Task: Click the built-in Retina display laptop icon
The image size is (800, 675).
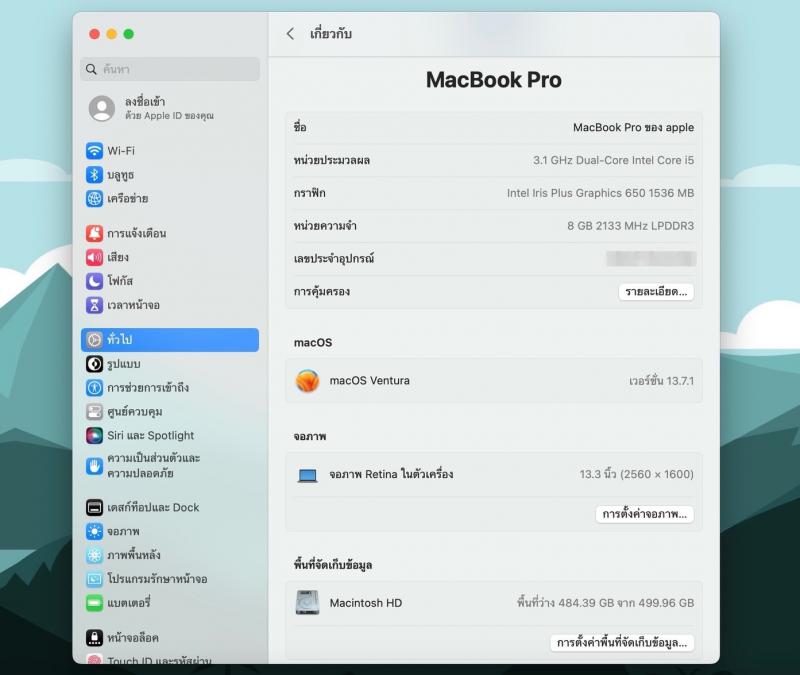Action: pos(308,476)
